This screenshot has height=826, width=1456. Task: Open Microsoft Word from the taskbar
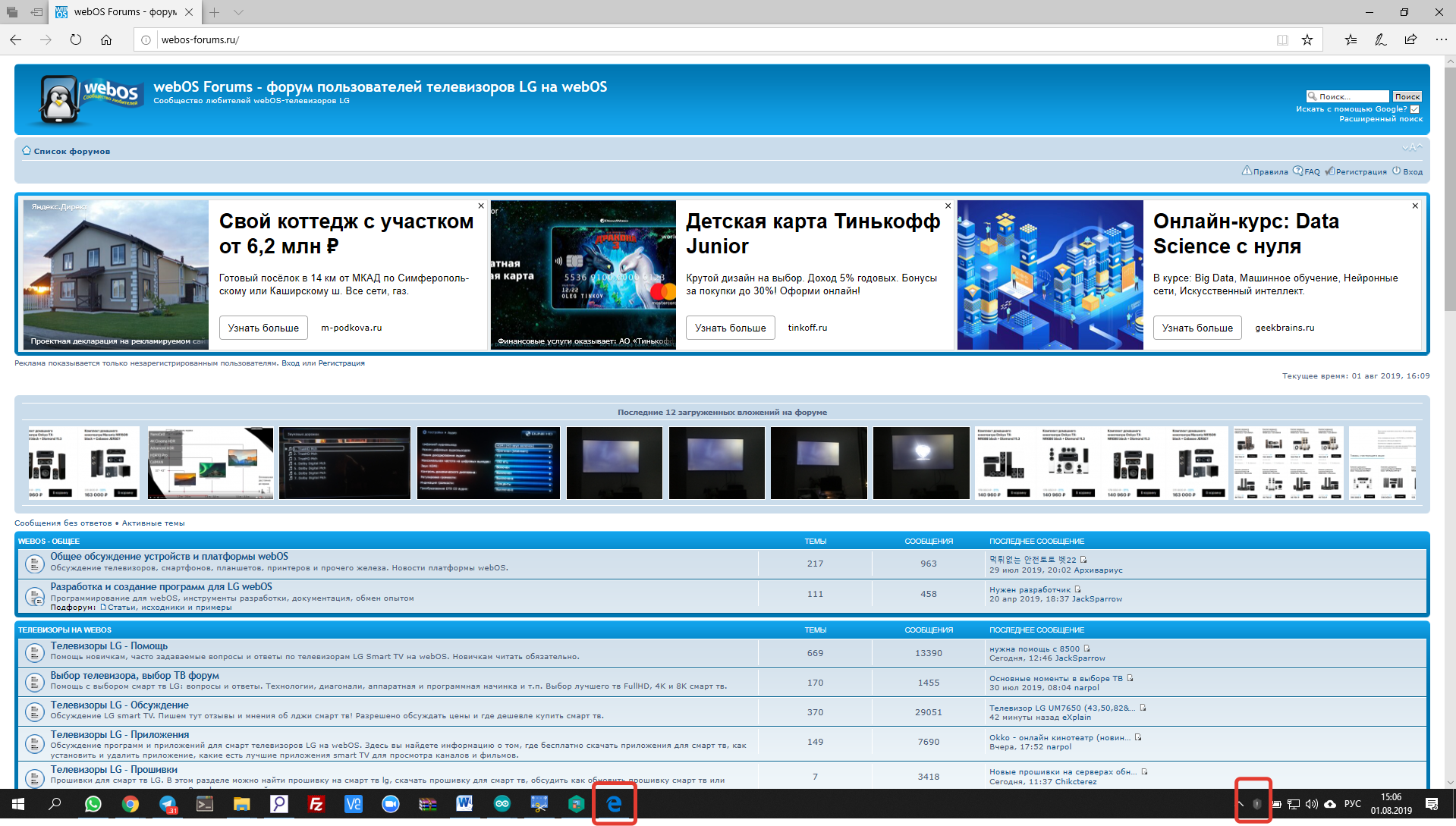[x=464, y=804]
